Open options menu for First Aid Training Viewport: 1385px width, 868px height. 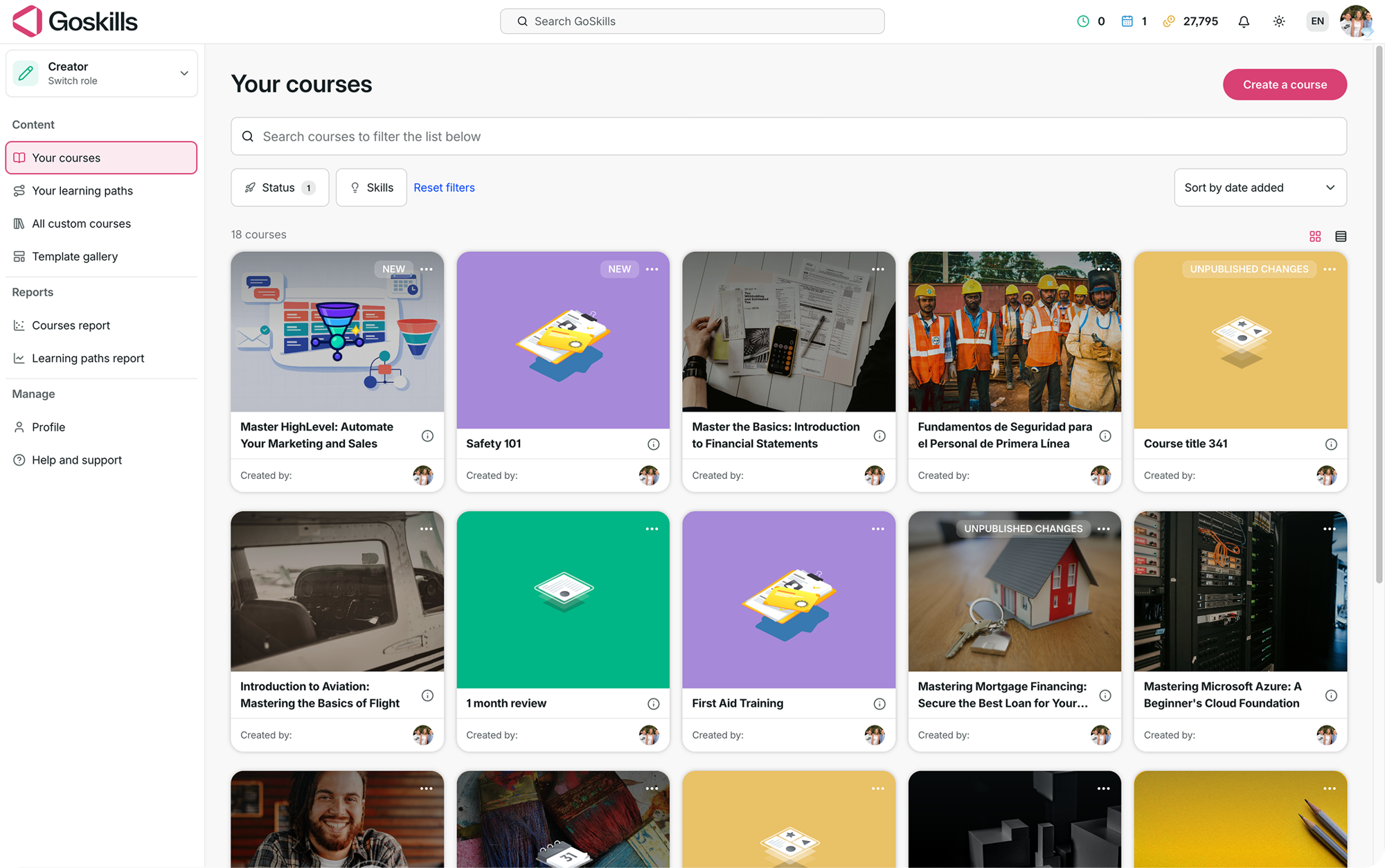click(x=878, y=529)
